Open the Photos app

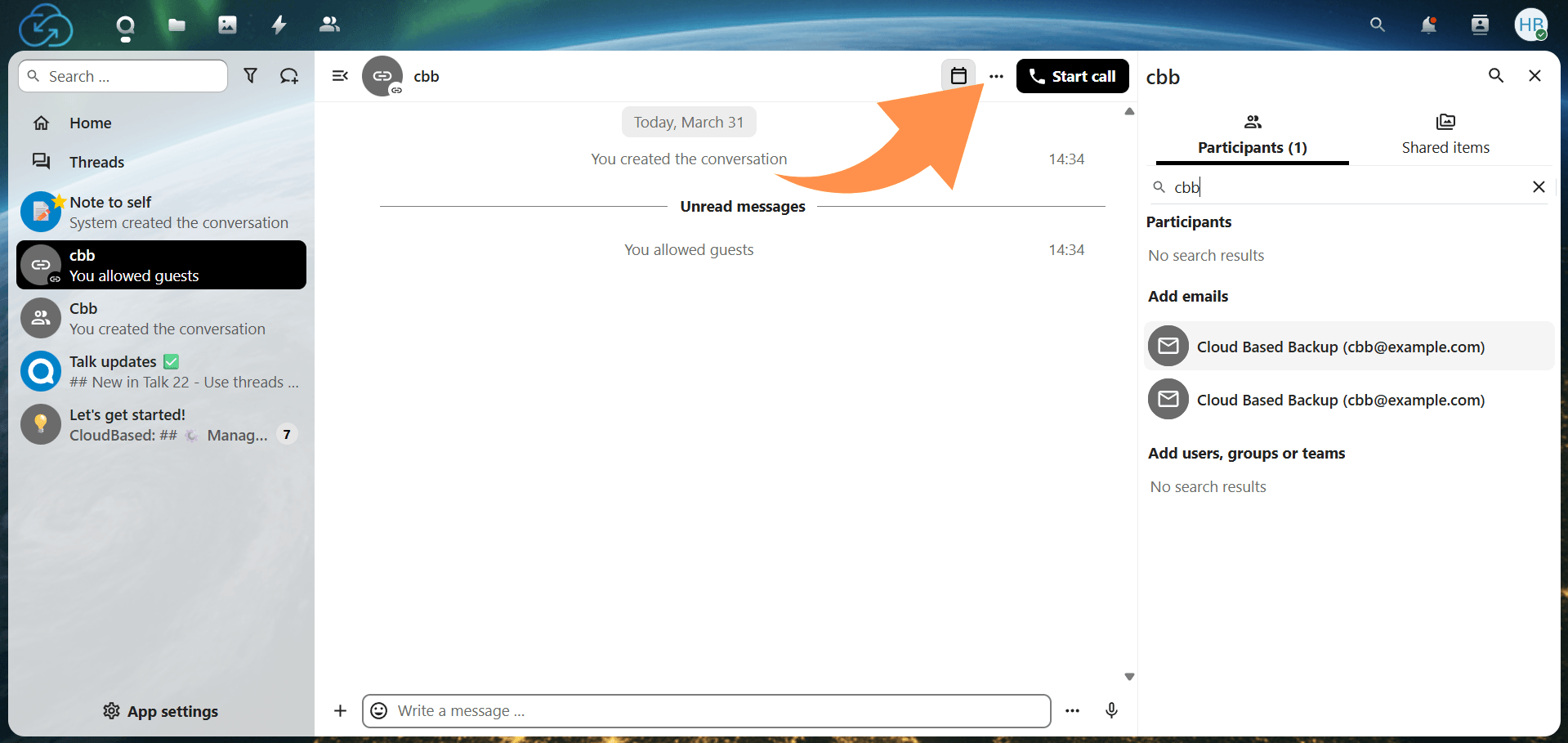point(227,25)
